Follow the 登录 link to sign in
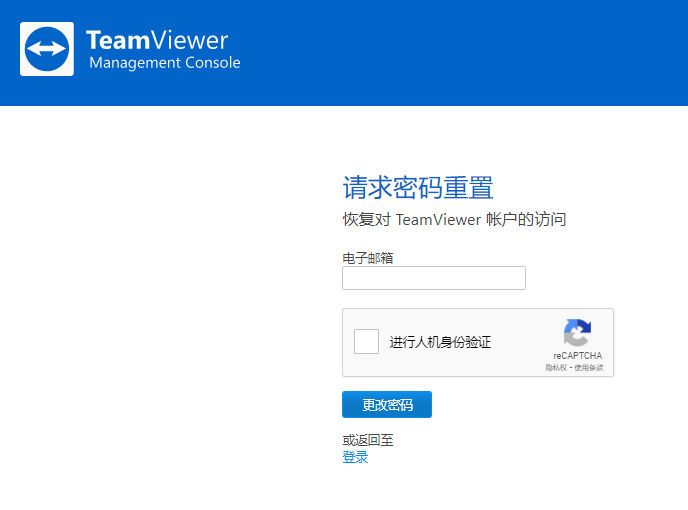The width and height of the screenshot is (688, 510). pos(355,457)
